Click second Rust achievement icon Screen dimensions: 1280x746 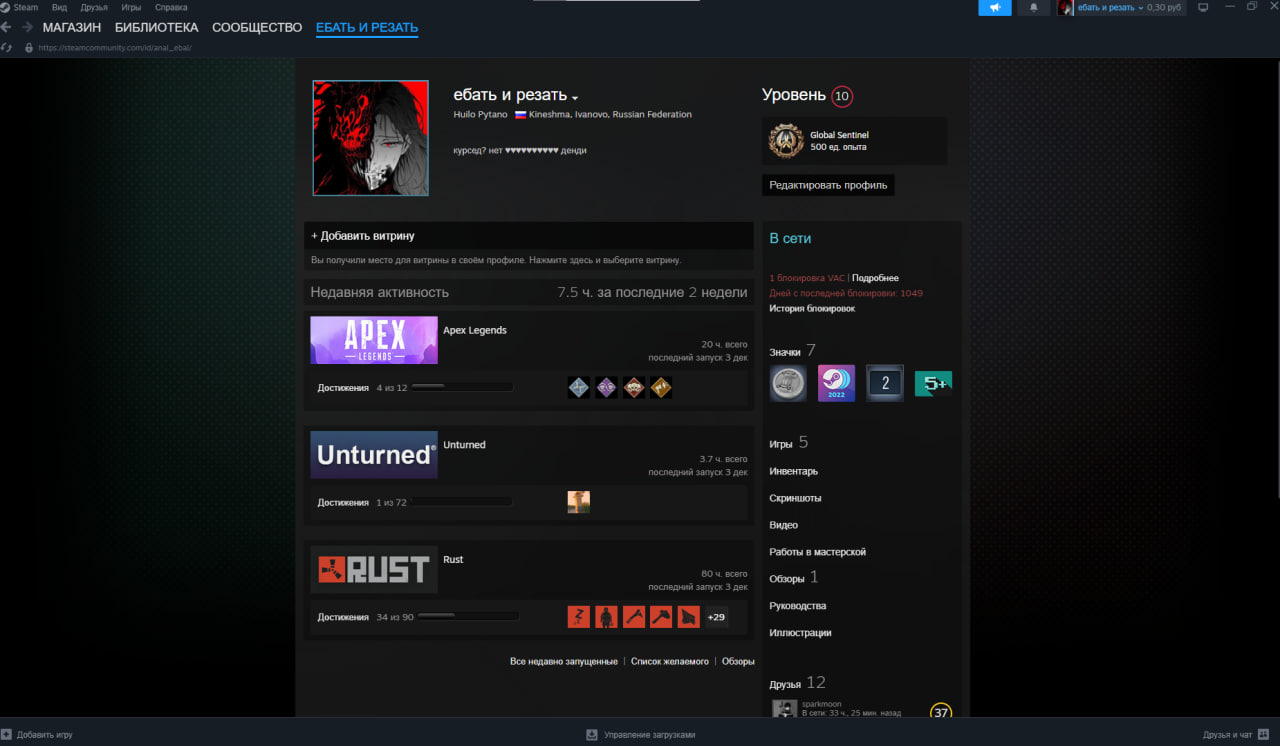pos(606,617)
